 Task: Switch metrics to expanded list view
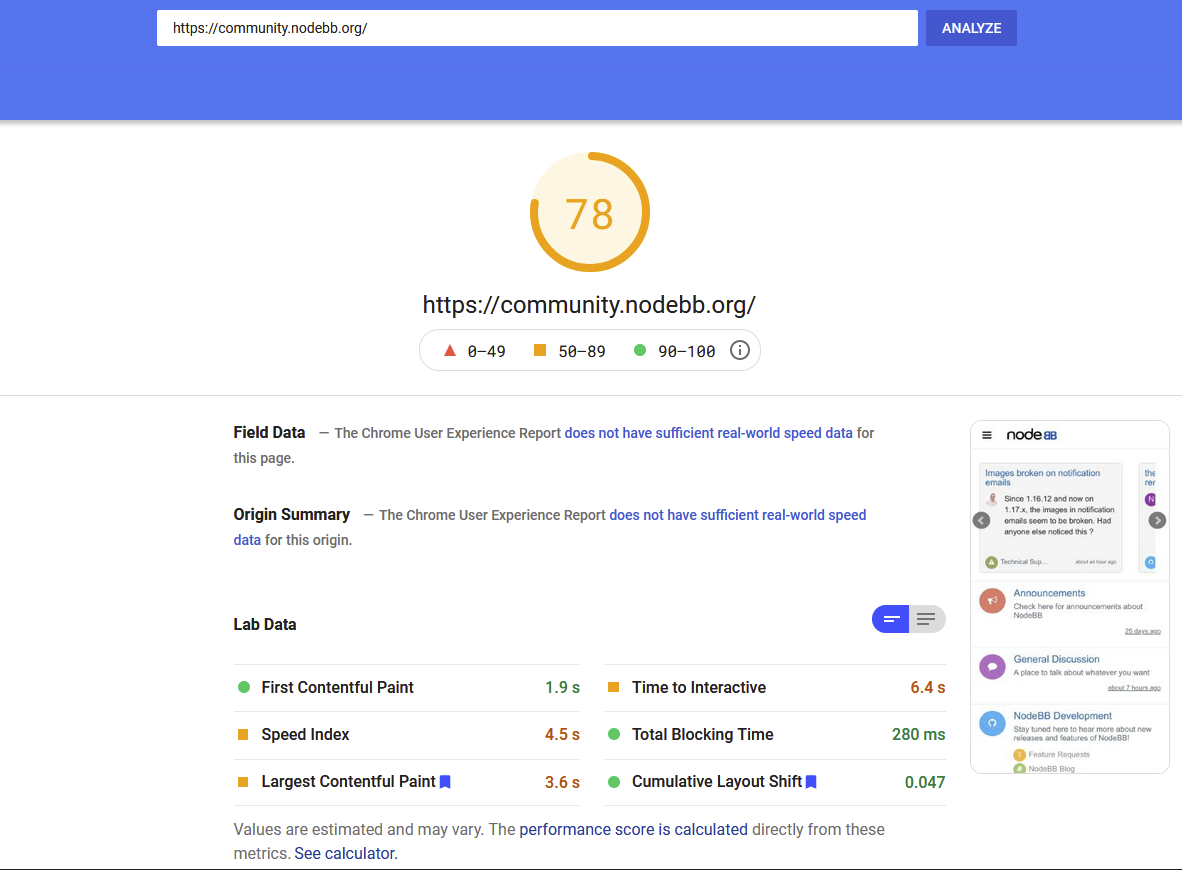coord(926,618)
